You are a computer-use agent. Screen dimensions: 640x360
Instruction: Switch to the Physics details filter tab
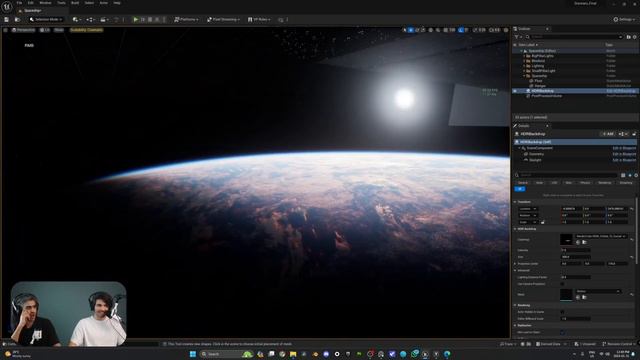pyautogui.click(x=585, y=182)
